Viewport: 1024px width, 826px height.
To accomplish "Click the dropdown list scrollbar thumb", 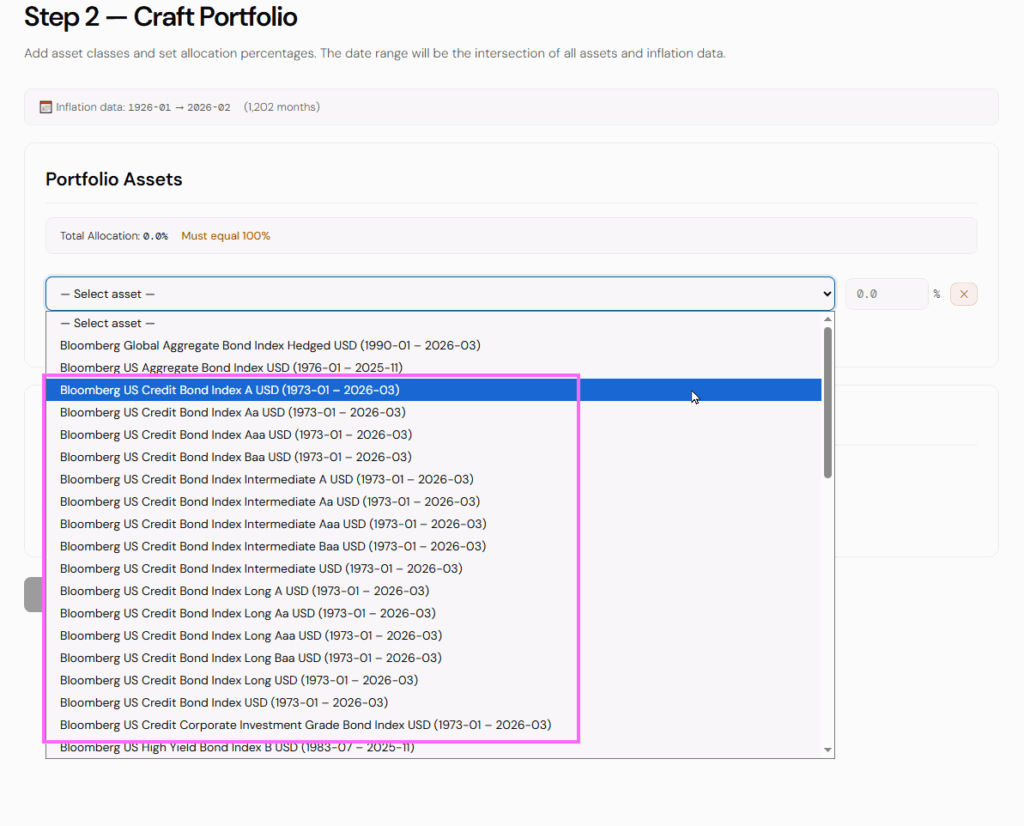I will coord(827,402).
